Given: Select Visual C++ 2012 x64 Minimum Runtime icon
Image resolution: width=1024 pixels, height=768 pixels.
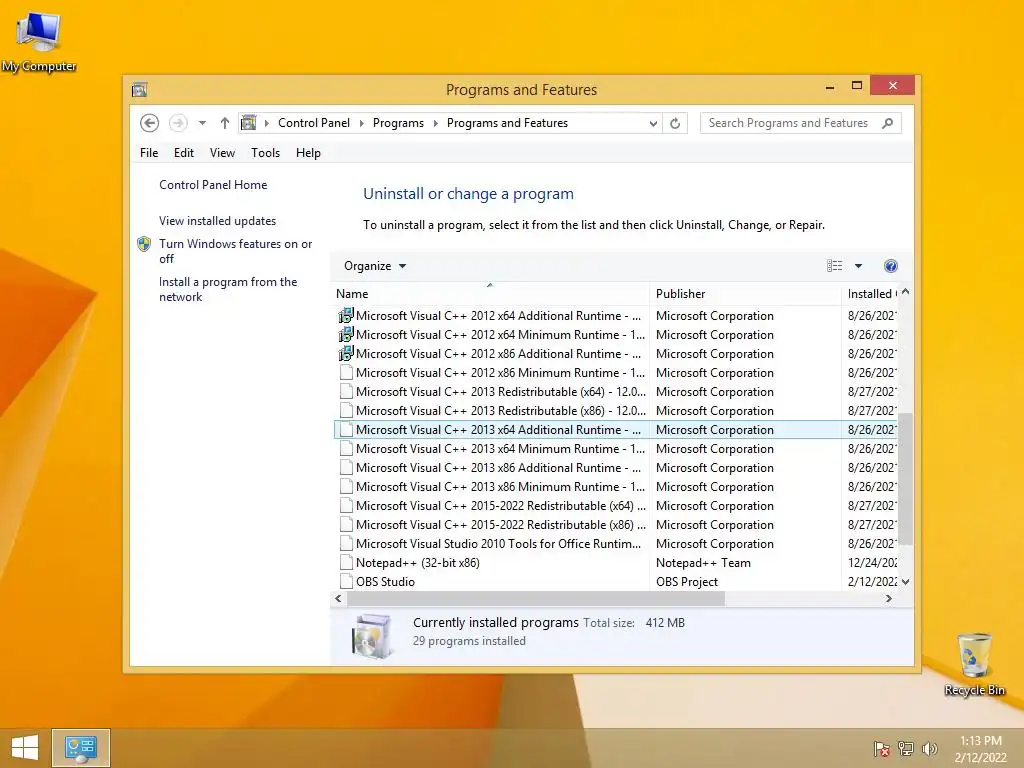Looking at the screenshot, I should (x=345, y=334).
